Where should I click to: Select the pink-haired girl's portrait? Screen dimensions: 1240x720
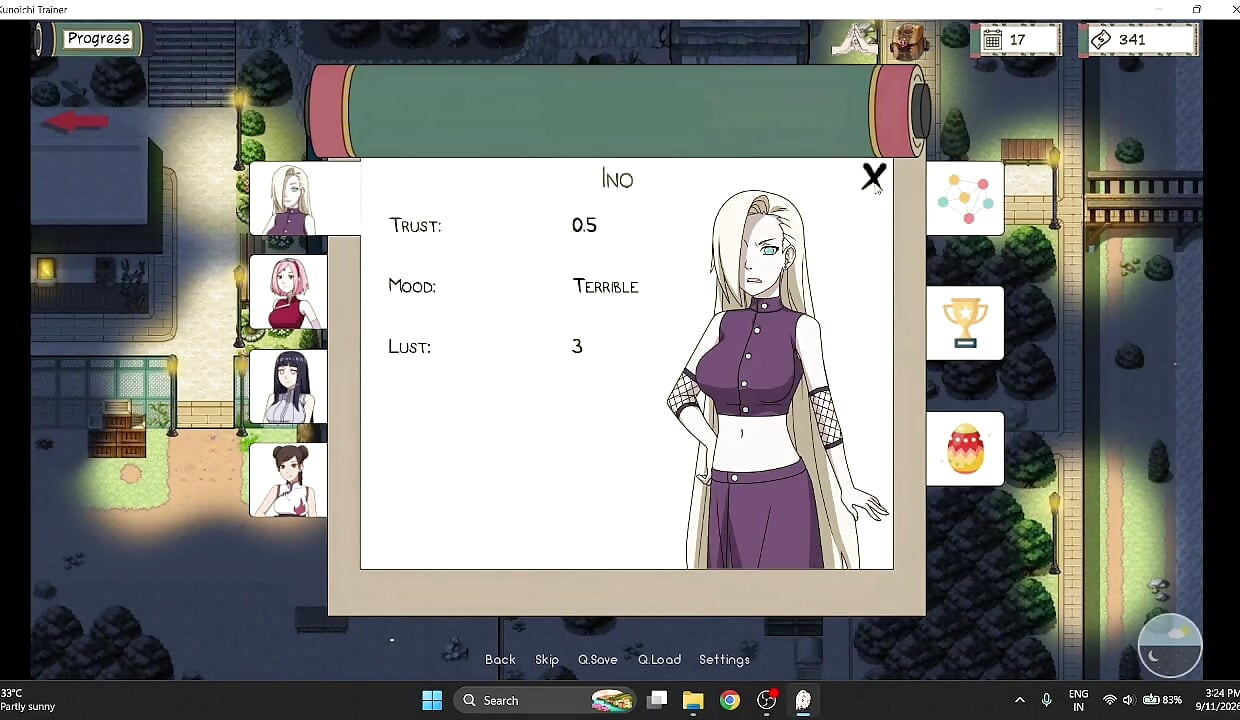point(288,292)
